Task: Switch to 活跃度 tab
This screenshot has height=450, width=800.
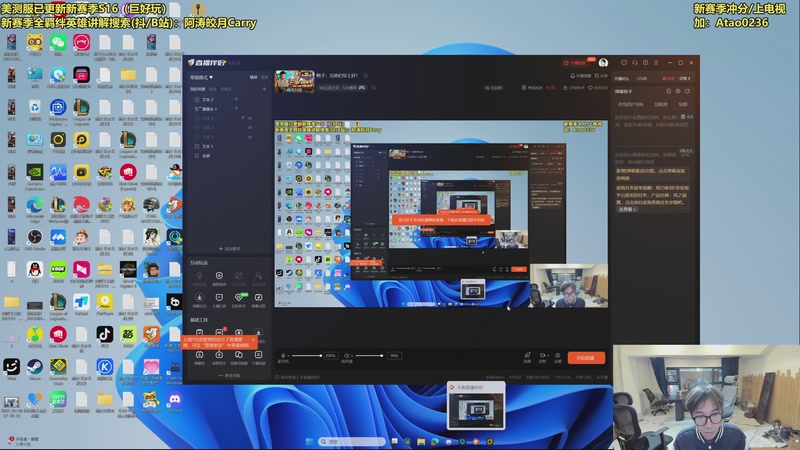Action: [661, 104]
